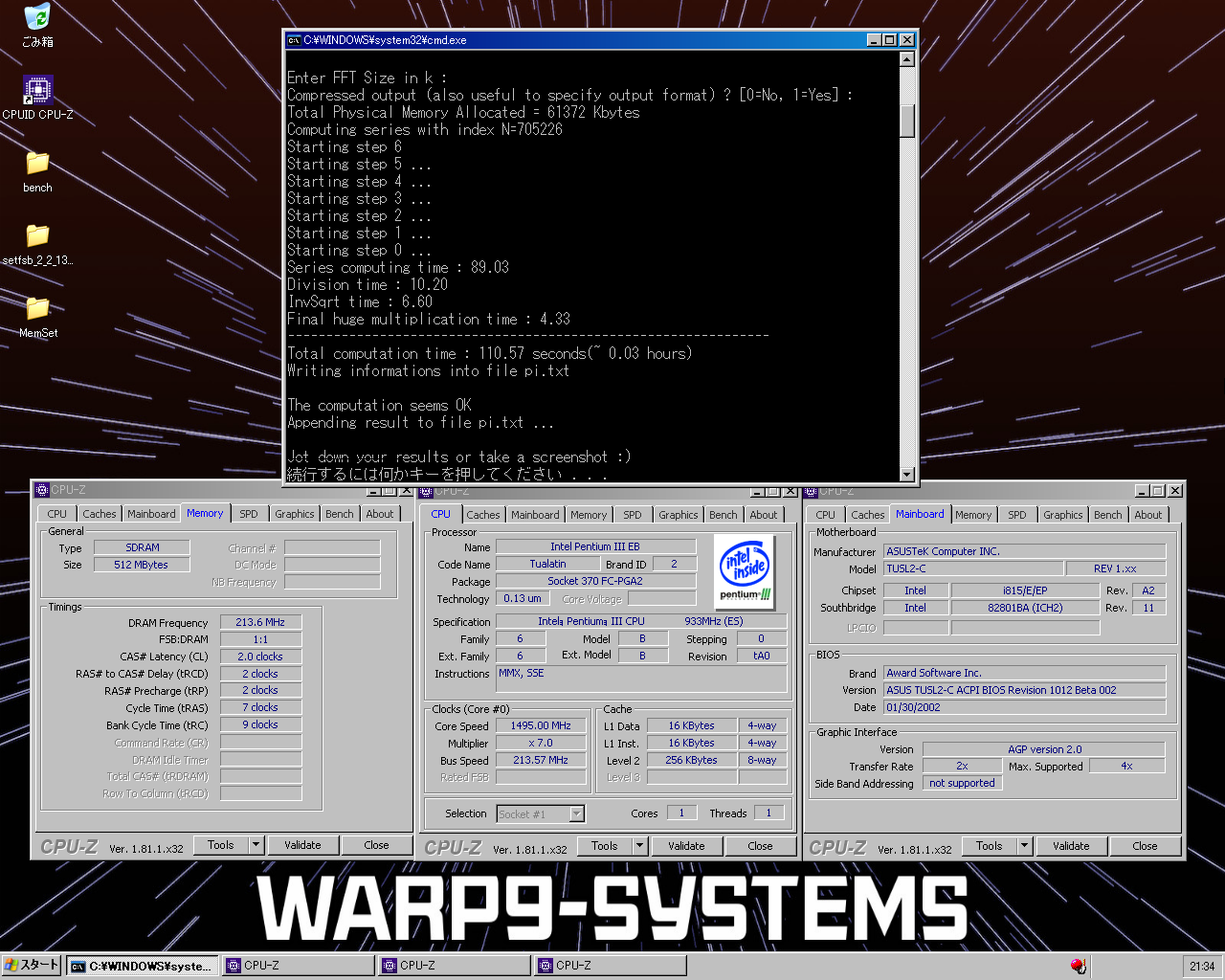Screen dimensions: 1225x980
Task: Switch to Caches tab in Memory window
Action: [100, 514]
